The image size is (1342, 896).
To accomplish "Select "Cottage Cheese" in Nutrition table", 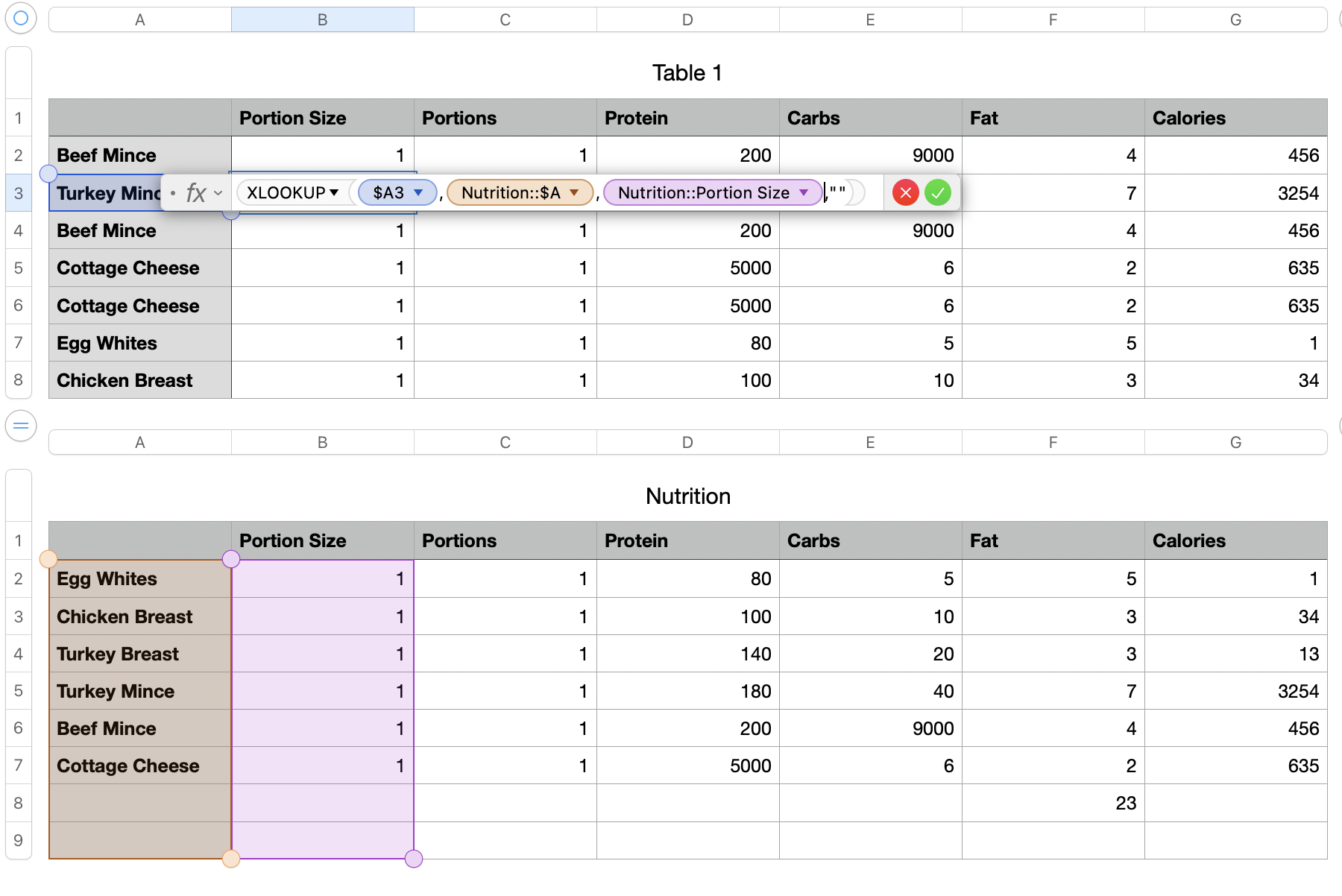I will point(128,766).
